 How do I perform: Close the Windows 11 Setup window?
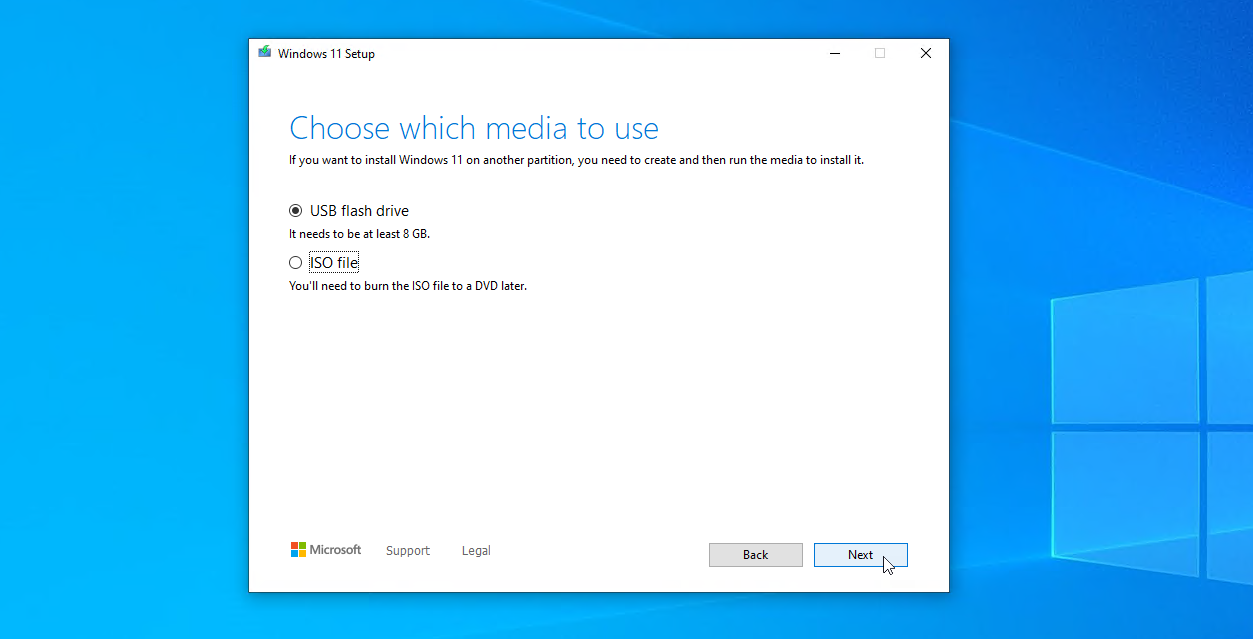tap(926, 54)
